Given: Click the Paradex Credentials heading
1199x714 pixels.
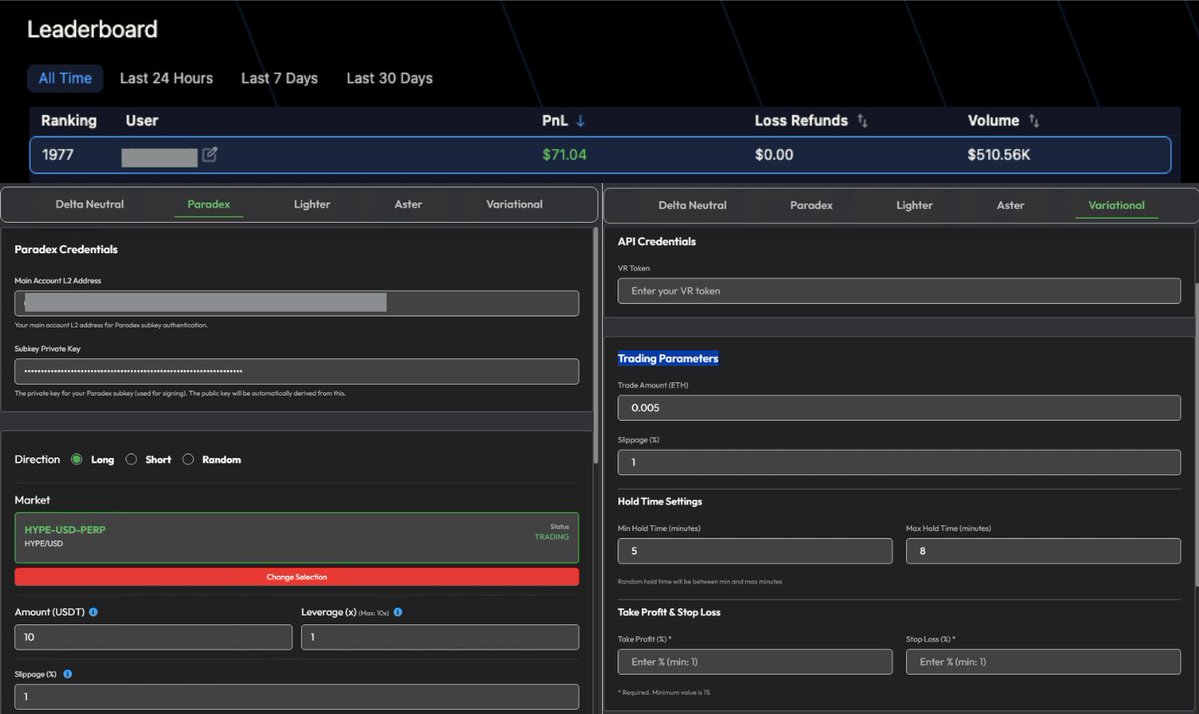Looking at the screenshot, I should pyautogui.click(x=66, y=249).
